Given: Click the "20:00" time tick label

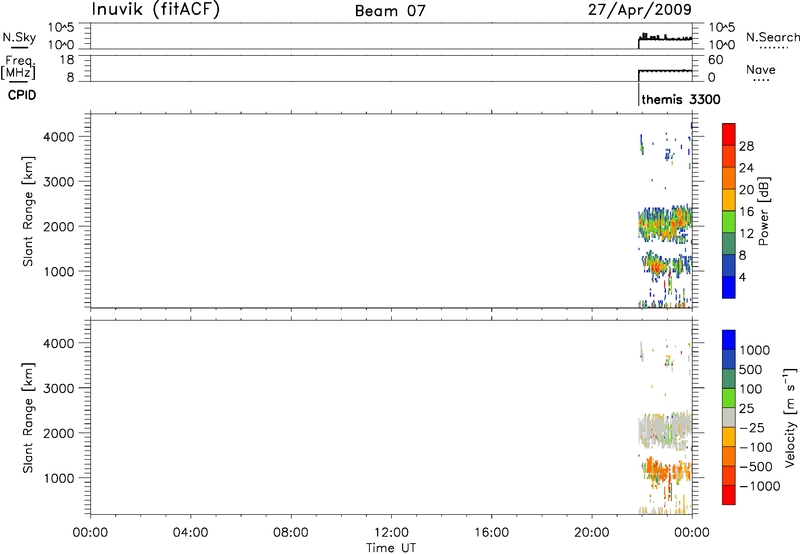Looking at the screenshot, I should pos(592,533).
